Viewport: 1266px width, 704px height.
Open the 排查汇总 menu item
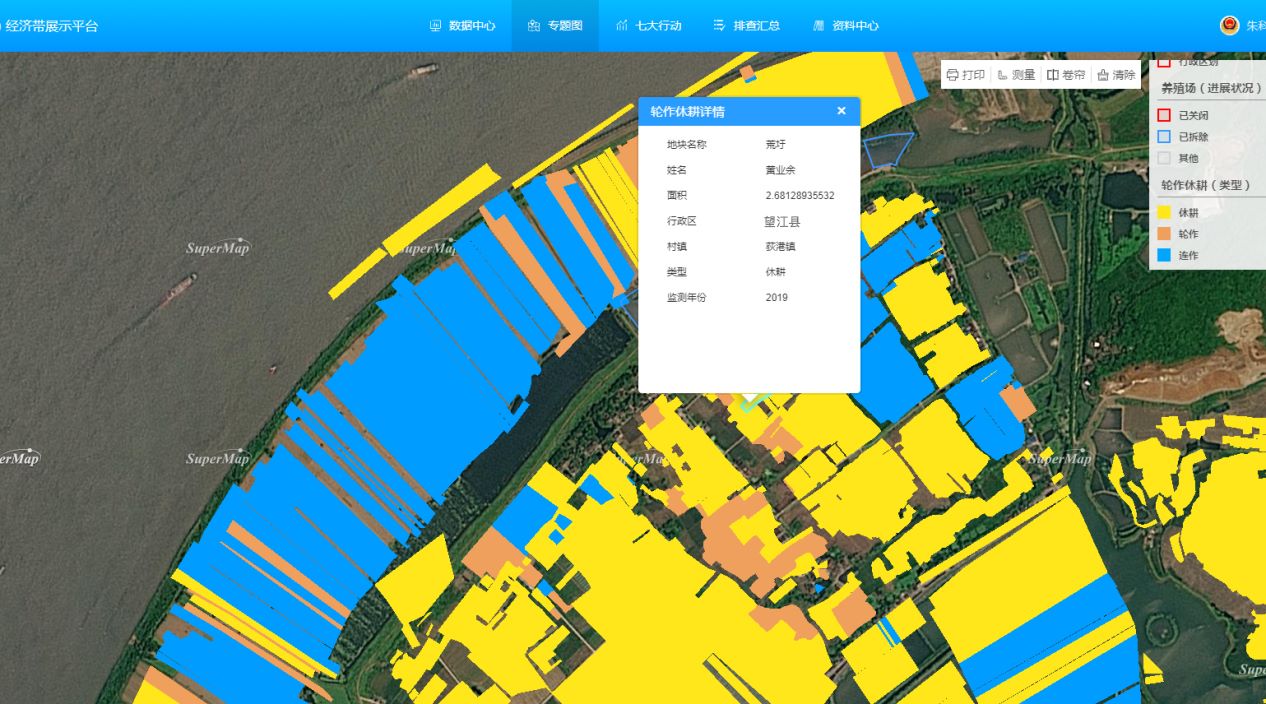coord(756,26)
